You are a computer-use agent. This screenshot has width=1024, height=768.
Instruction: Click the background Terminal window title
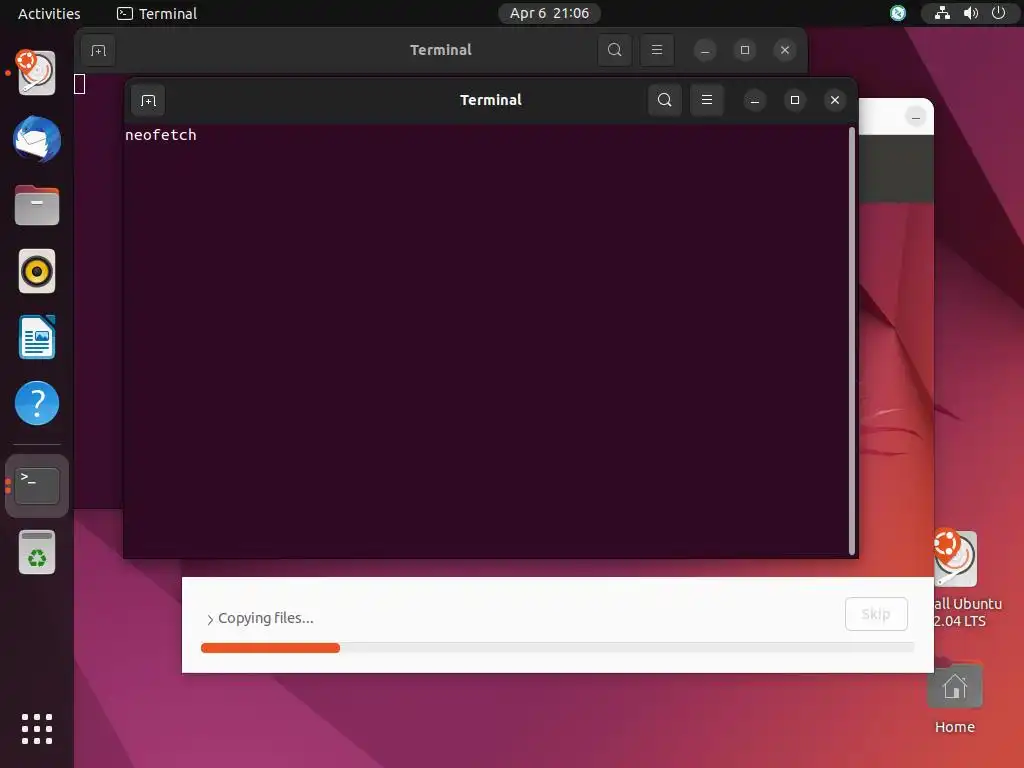[x=441, y=50]
